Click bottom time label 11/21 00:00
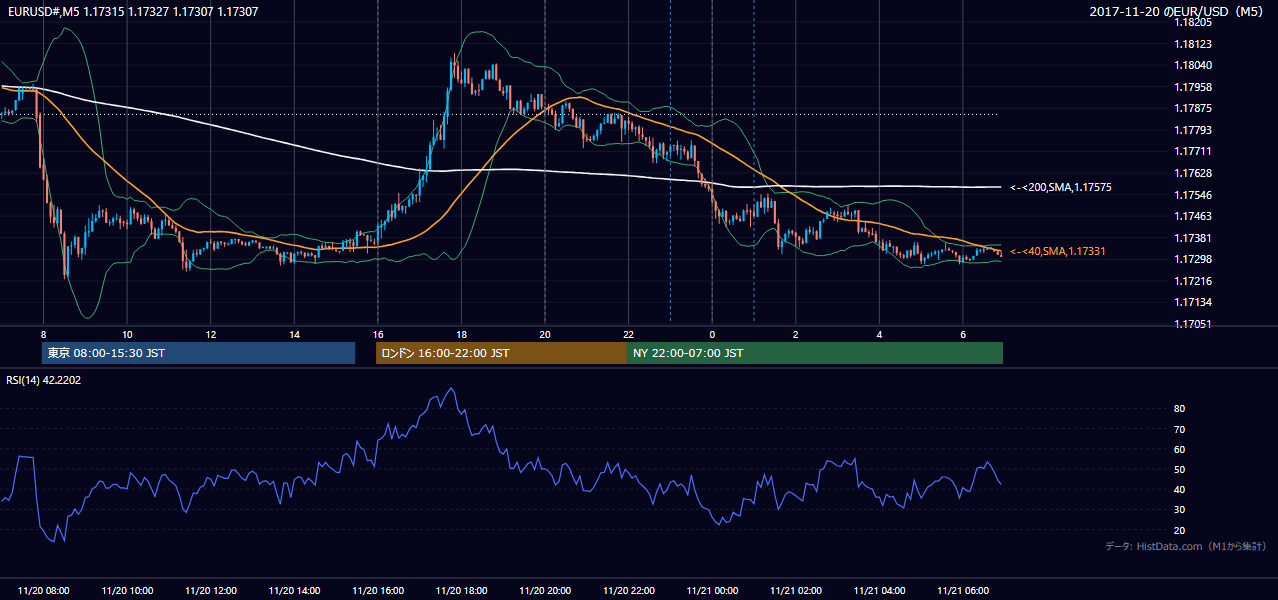The image size is (1278, 600). [712, 591]
